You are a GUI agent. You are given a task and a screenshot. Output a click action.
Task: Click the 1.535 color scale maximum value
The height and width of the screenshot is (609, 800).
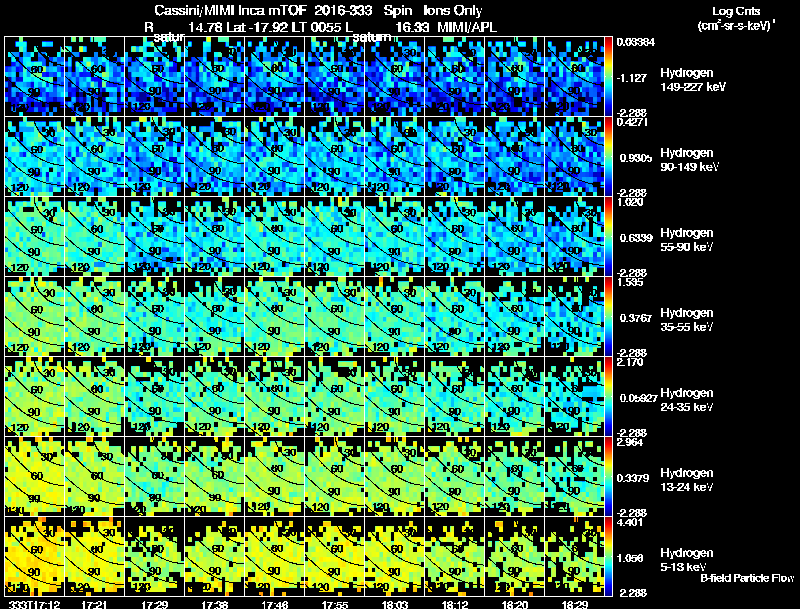(x=630, y=282)
